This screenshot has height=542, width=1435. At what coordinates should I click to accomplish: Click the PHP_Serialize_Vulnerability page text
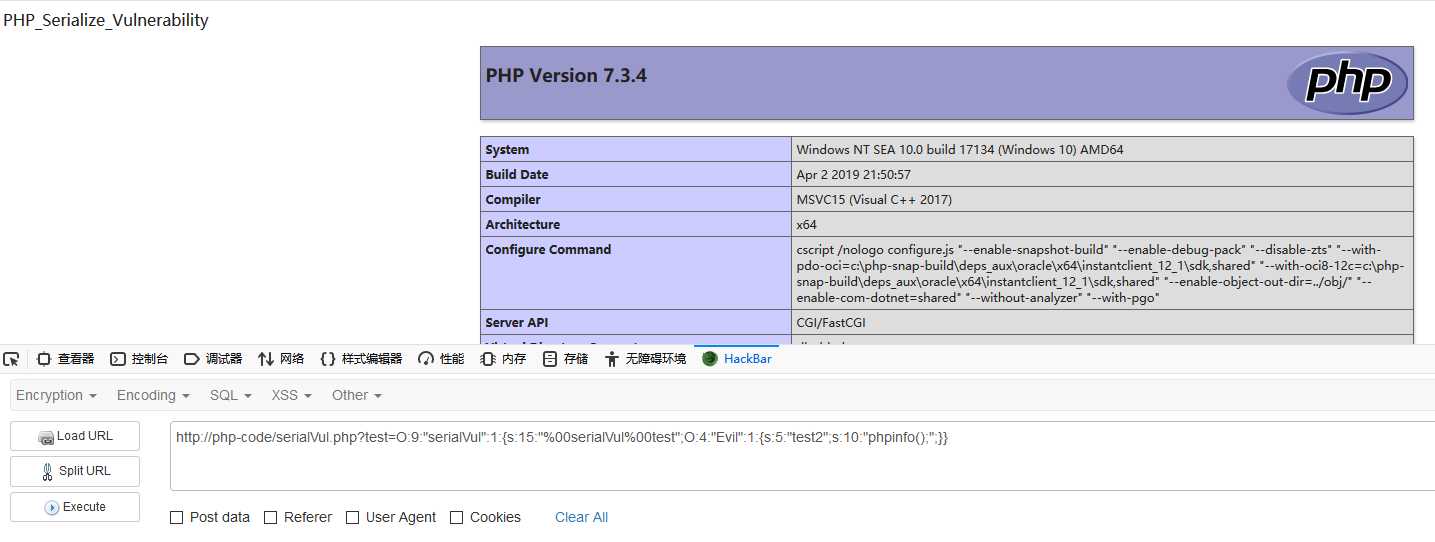click(x=106, y=20)
